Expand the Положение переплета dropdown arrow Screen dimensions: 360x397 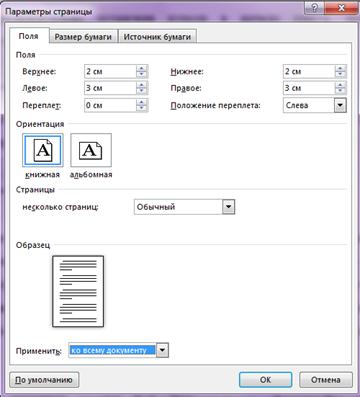(x=340, y=105)
